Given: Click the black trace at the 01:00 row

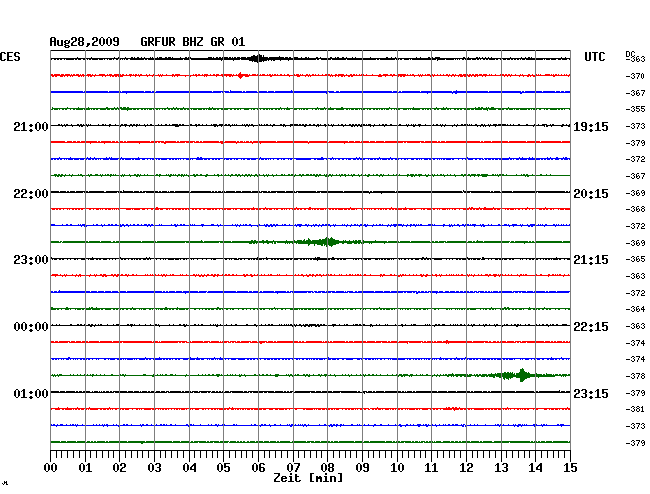Looking at the screenshot, I should (310, 392).
